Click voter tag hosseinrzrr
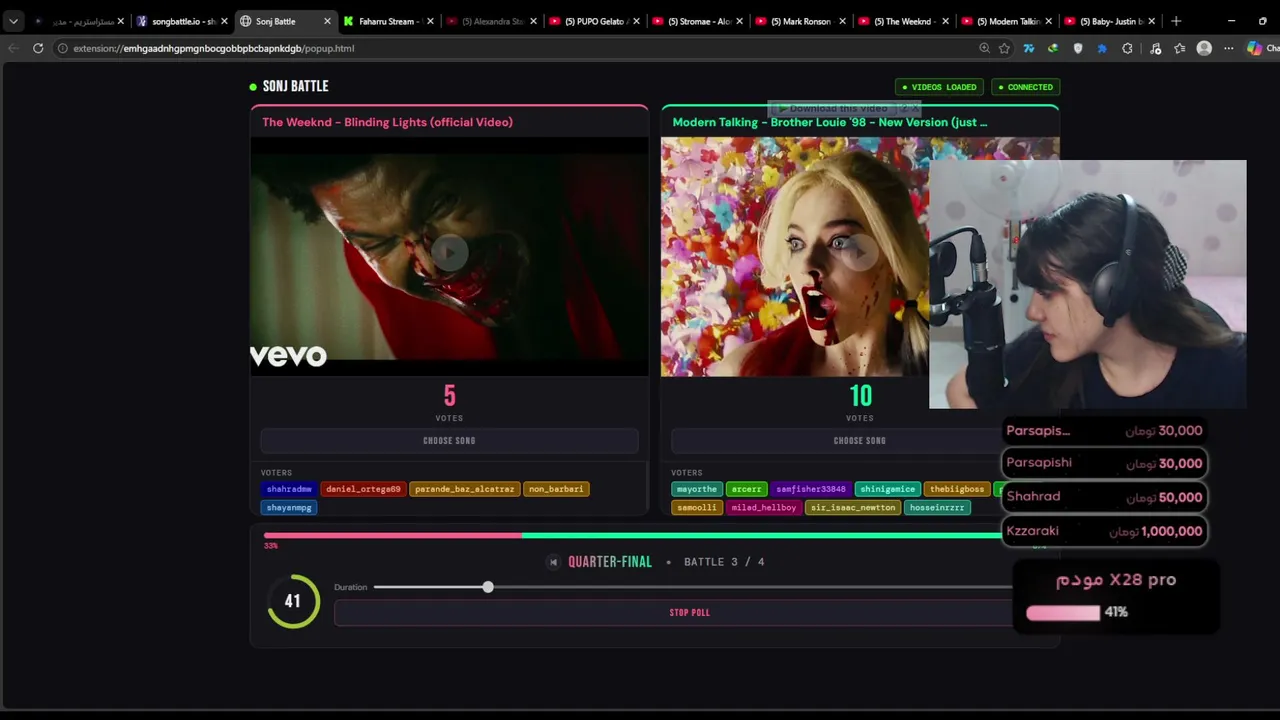 coord(937,508)
